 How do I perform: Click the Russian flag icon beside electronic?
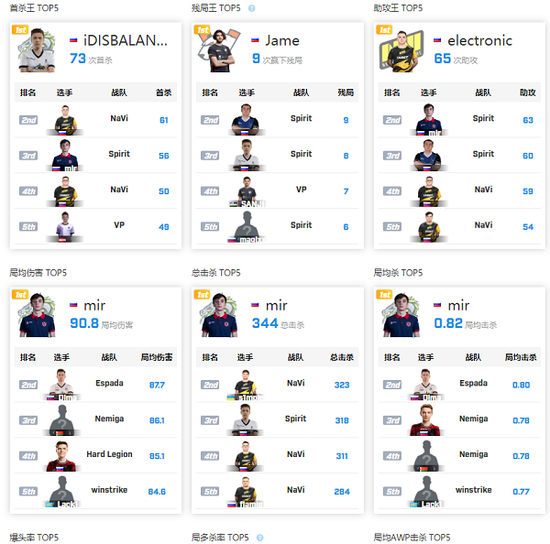click(x=437, y=40)
